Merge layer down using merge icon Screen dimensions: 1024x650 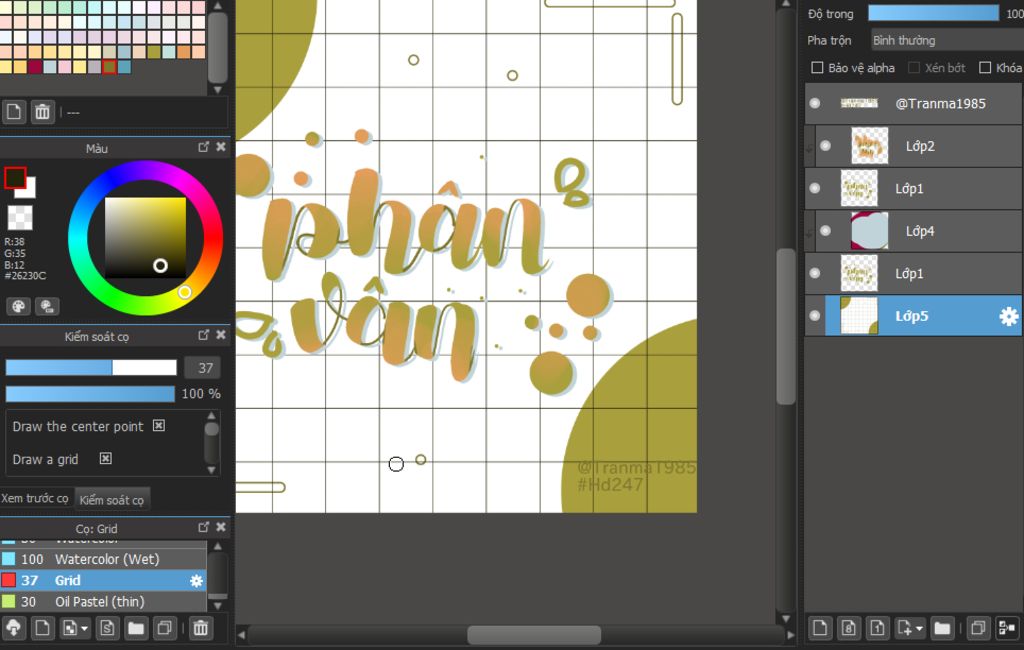pos(1006,628)
